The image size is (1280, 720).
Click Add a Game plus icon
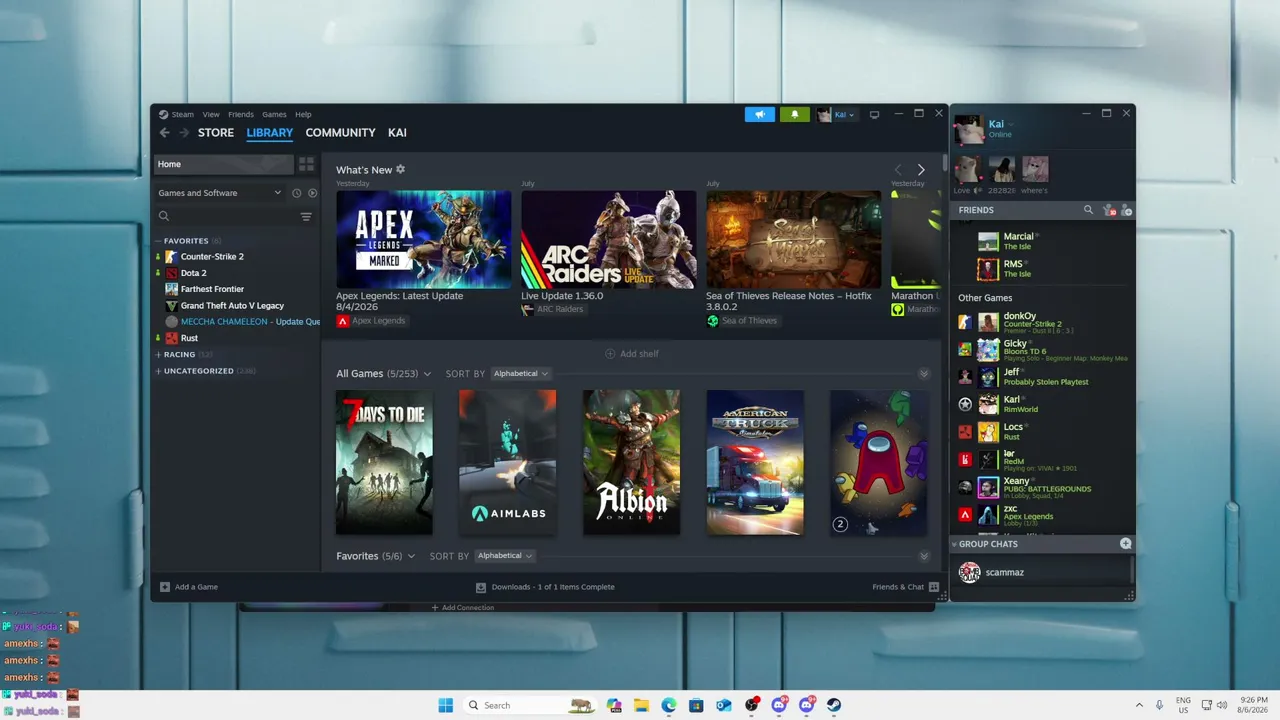click(x=165, y=587)
